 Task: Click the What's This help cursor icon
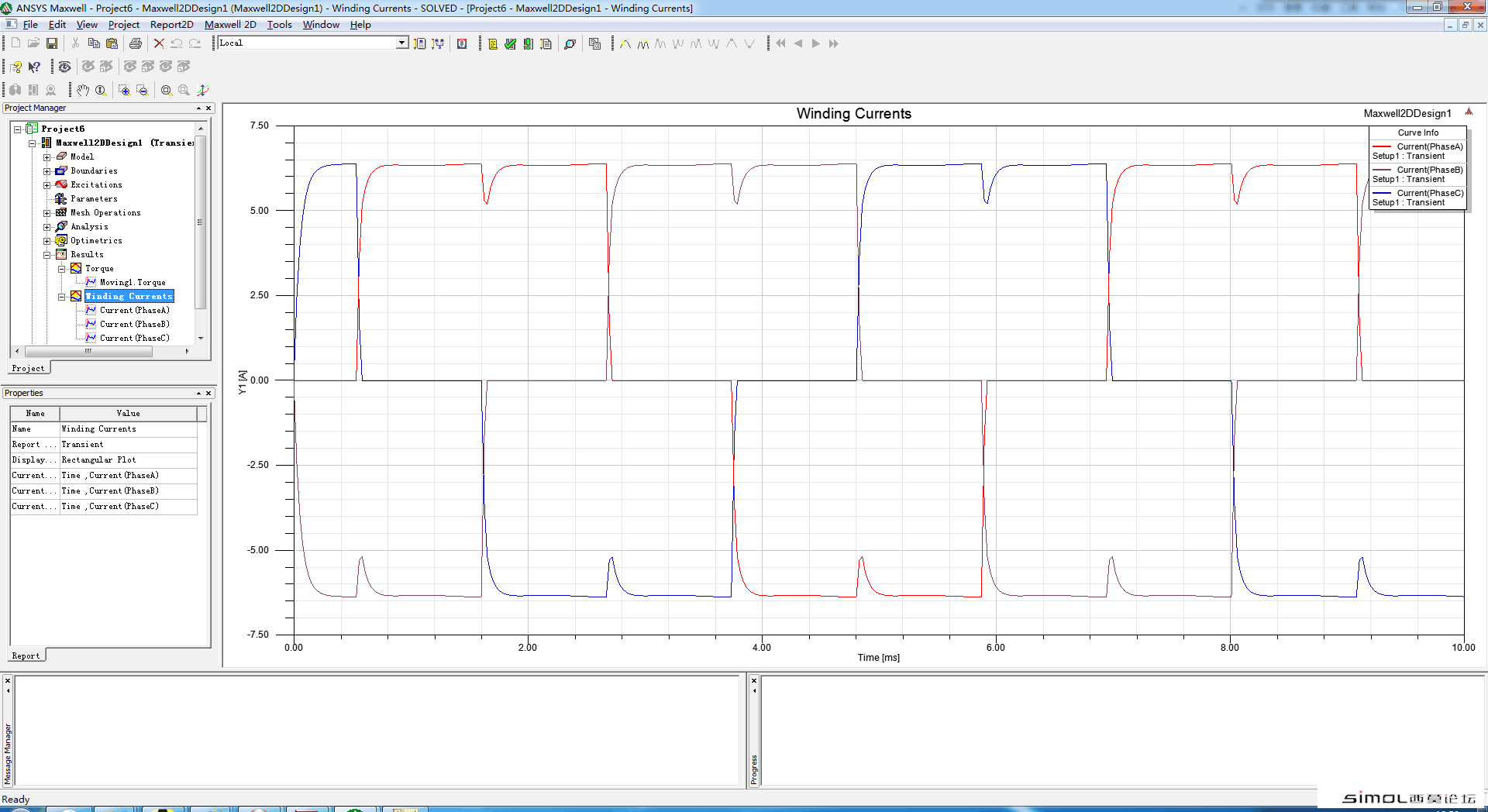click(34, 67)
